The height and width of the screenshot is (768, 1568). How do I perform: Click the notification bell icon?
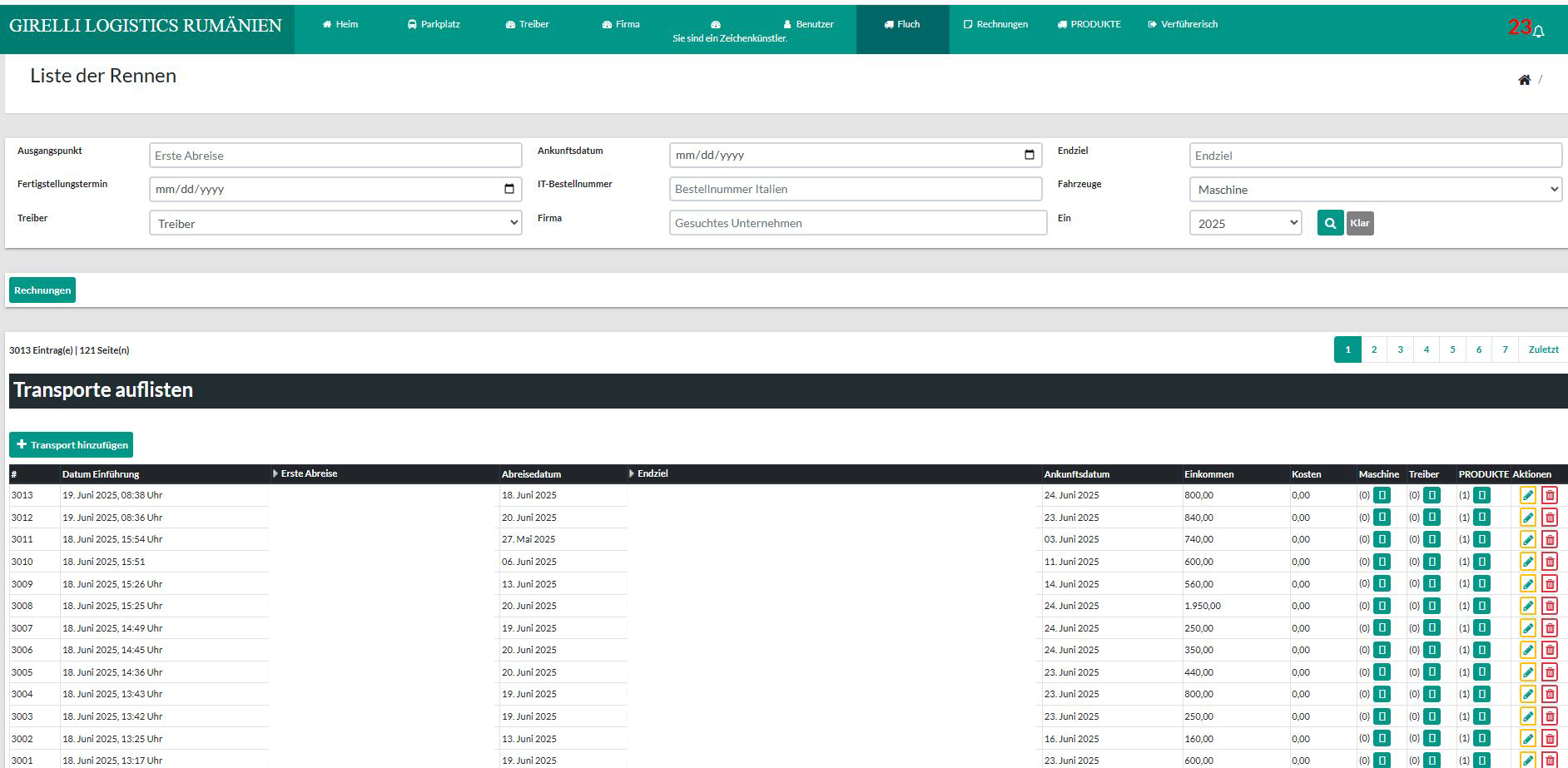1539,32
